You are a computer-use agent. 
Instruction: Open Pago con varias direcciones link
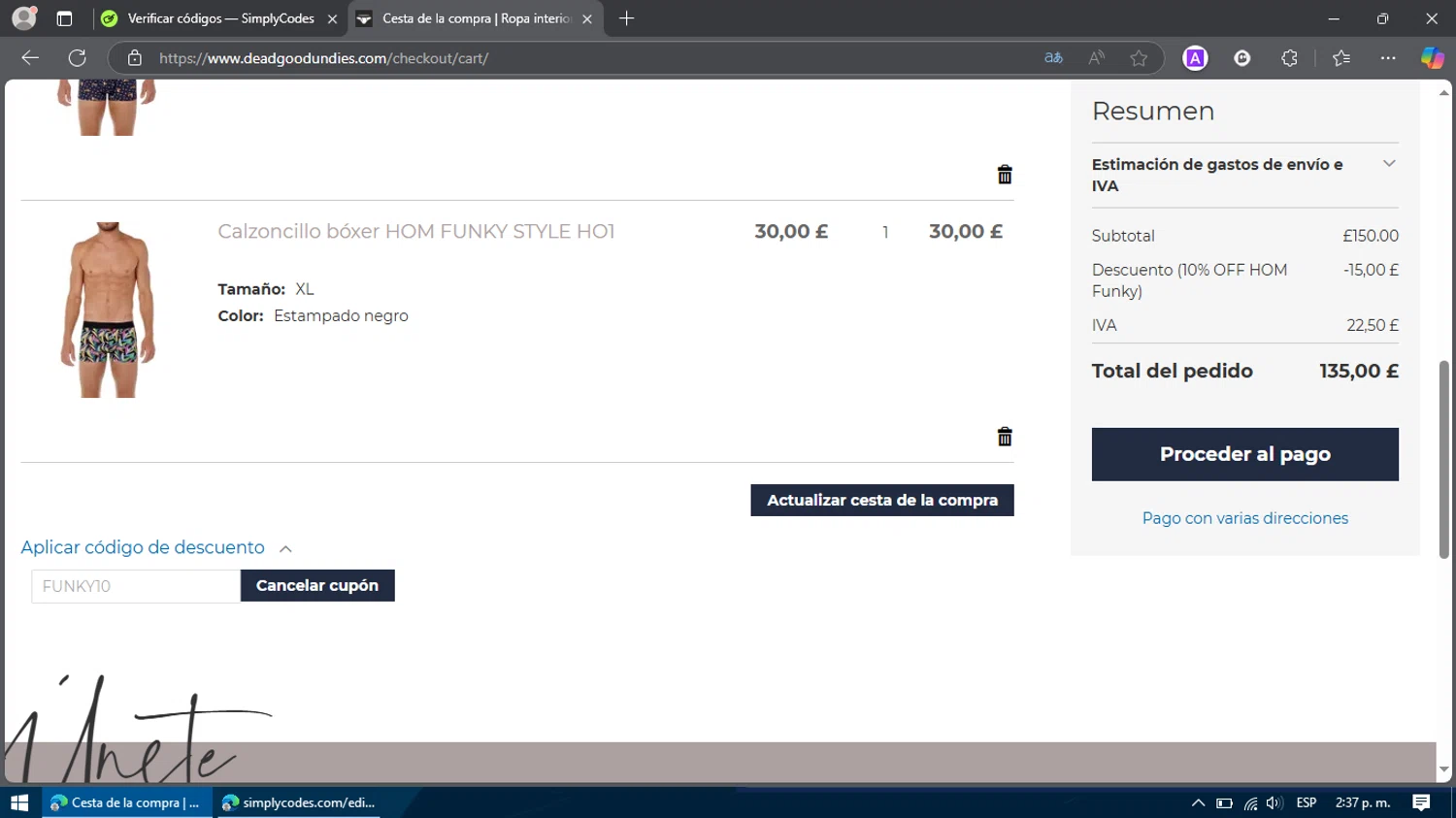pyautogui.click(x=1244, y=518)
